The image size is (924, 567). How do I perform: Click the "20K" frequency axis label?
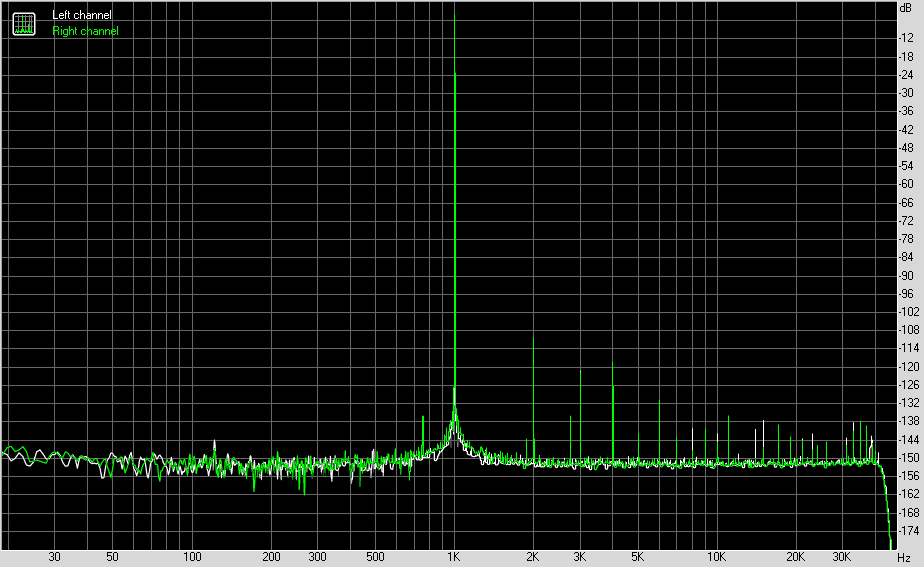point(795,557)
